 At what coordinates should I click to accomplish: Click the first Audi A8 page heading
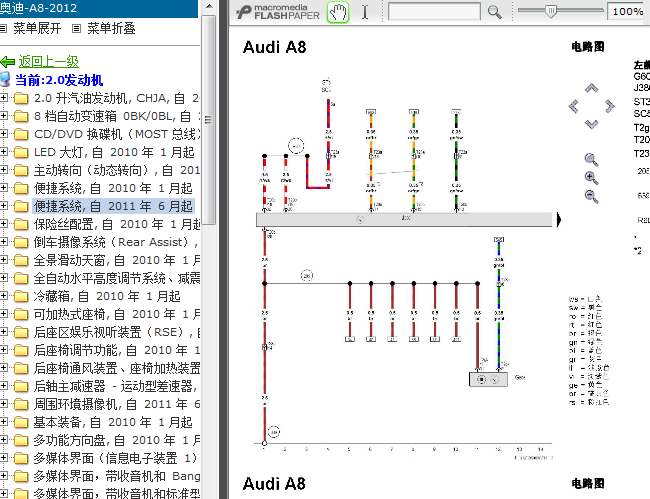(274, 47)
